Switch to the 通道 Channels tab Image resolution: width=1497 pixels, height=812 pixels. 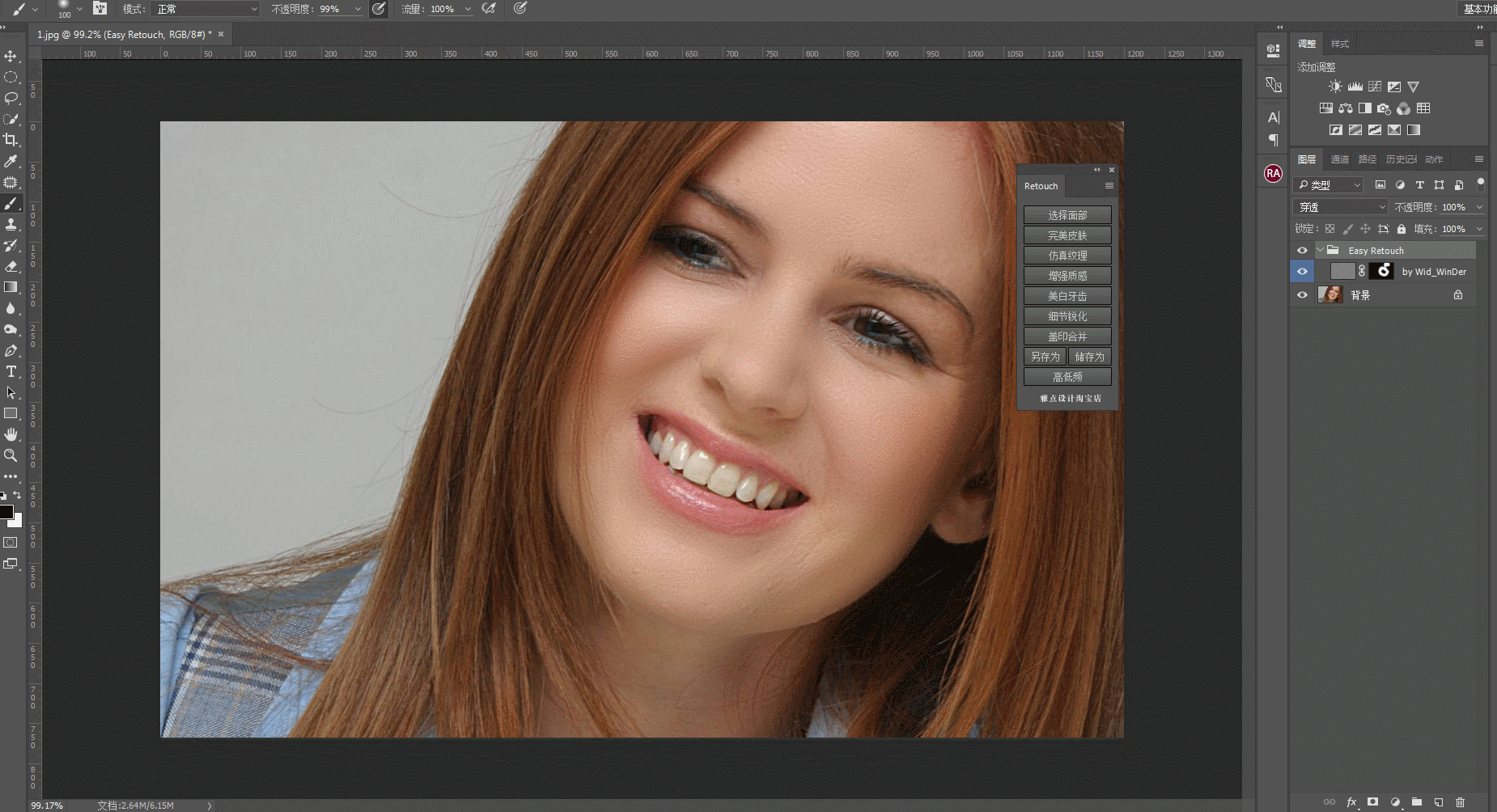pyautogui.click(x=1339, y=159)
